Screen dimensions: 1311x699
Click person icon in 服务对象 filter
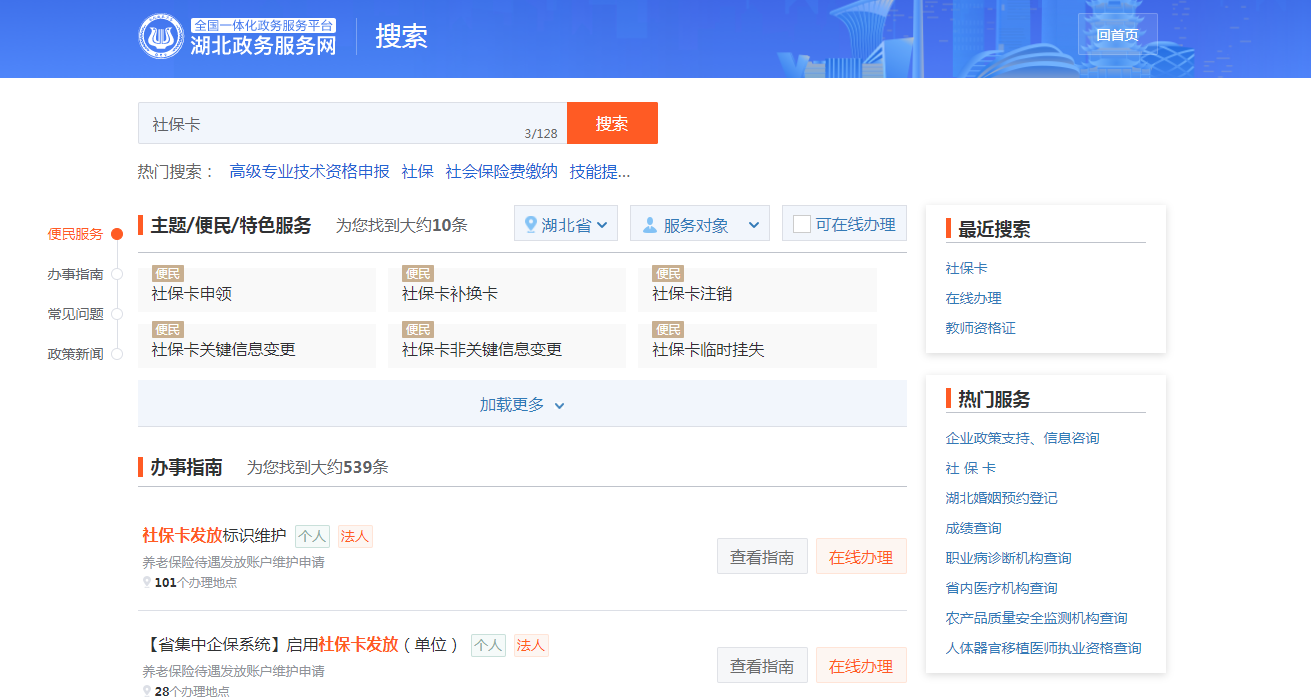click(650, 225)
